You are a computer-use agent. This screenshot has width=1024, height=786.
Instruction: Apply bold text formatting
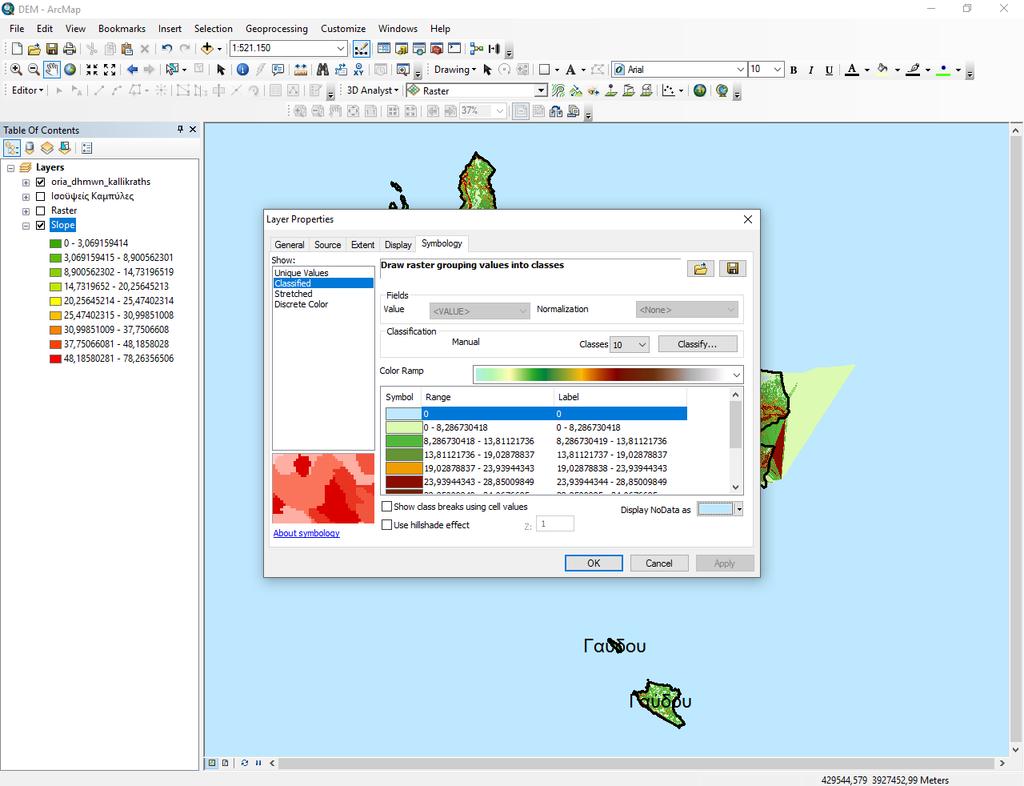[793, 70]
